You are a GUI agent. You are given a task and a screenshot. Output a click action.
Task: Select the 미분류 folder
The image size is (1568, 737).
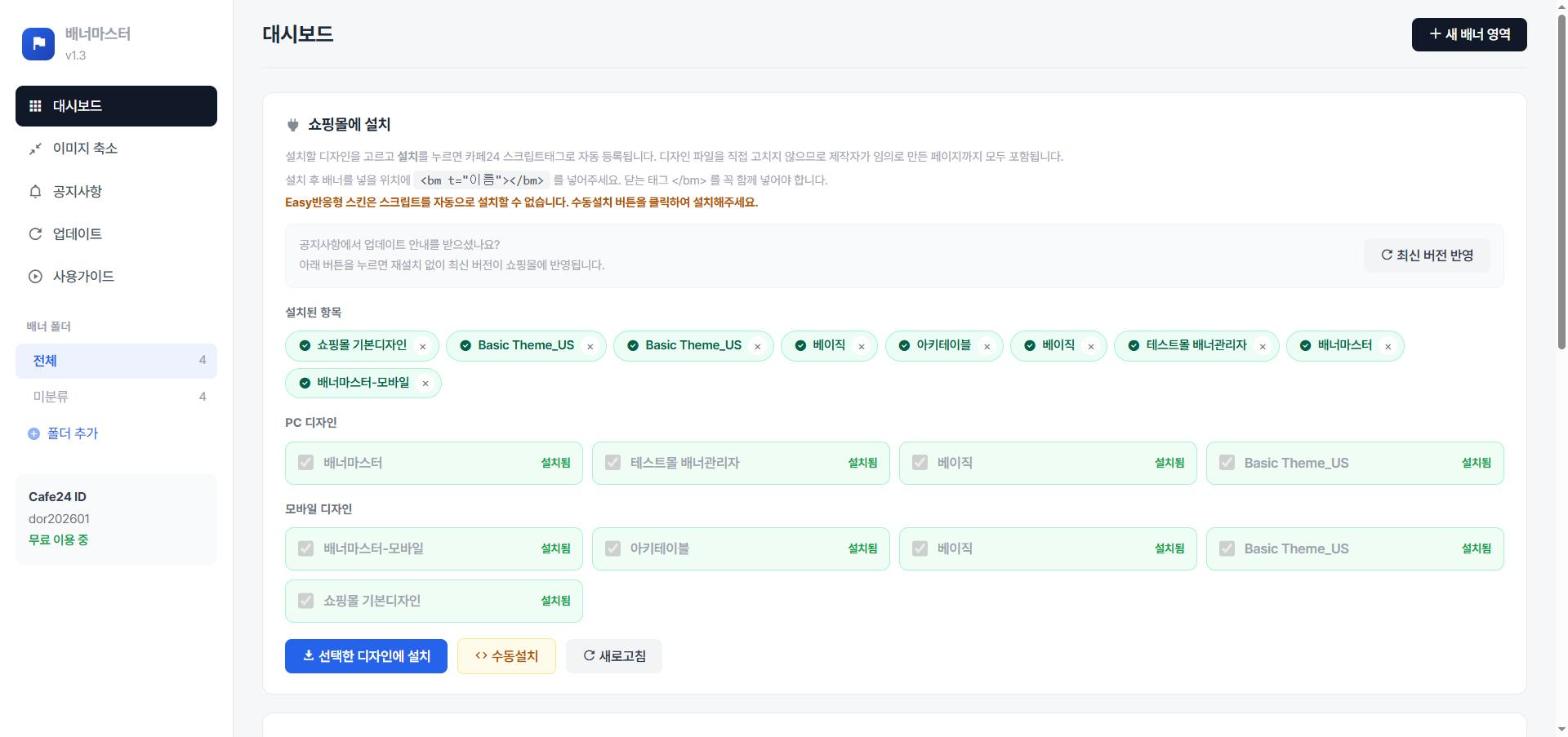click(x=116, y=397)
